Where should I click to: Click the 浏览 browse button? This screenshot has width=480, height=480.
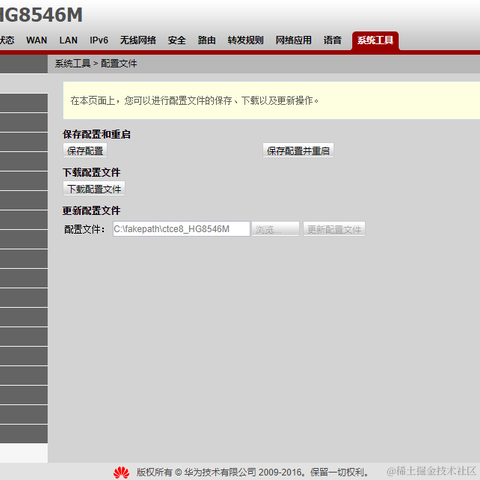(275, 229)
